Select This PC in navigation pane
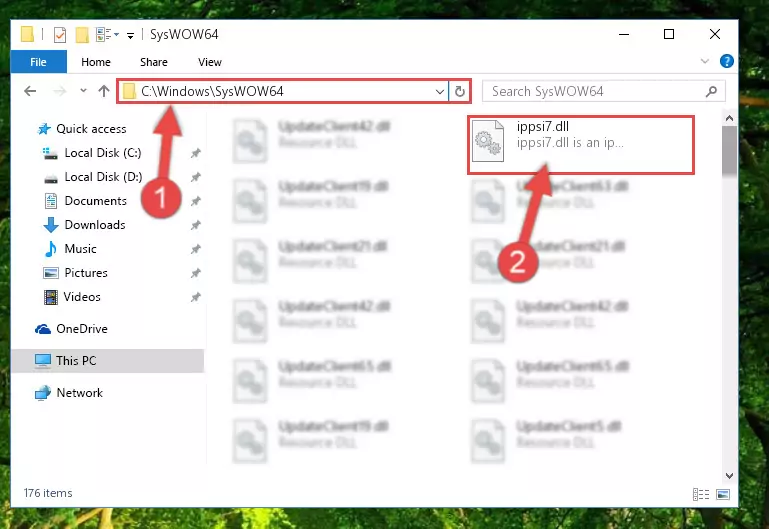The image size is (769, 529). point(107,361)
